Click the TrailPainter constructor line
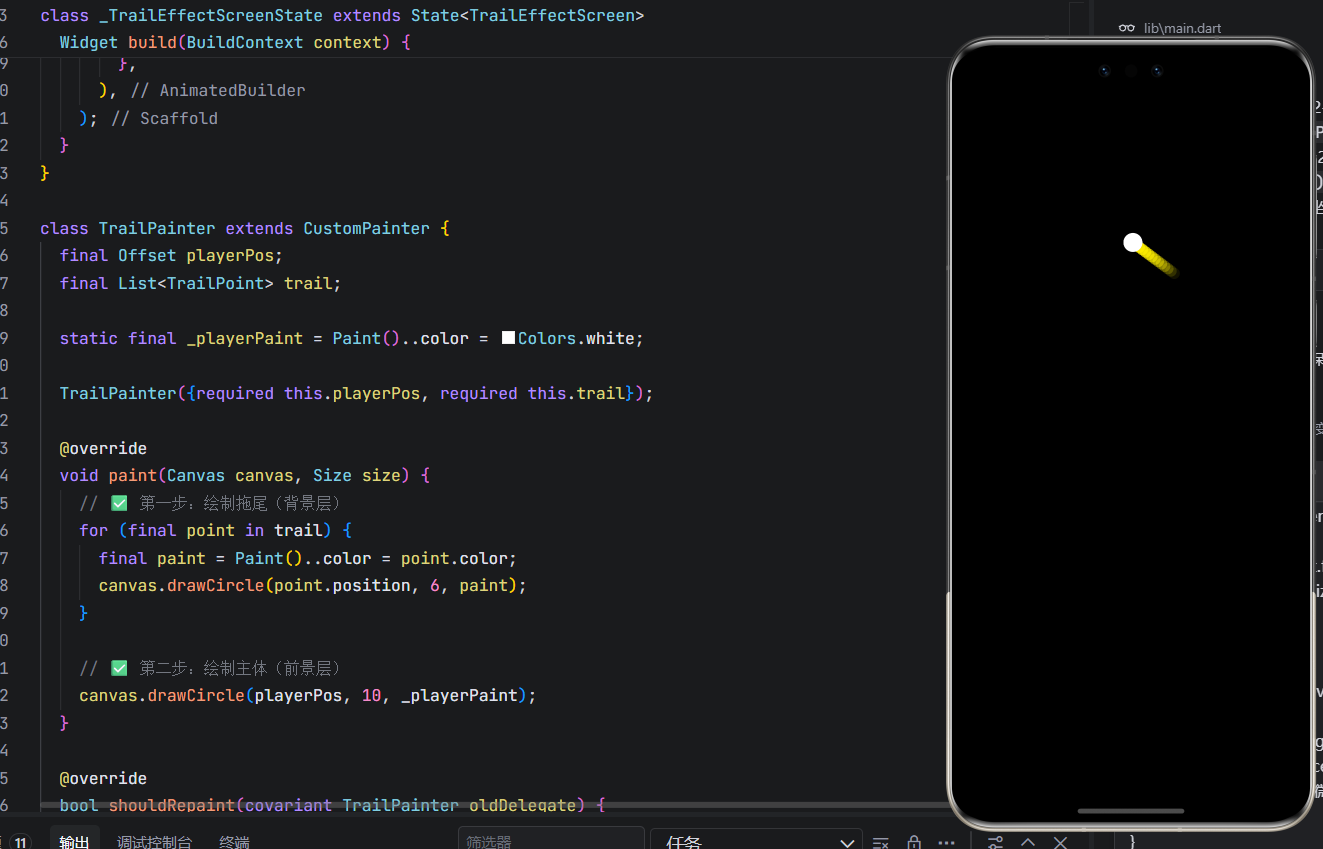Viewport: 1323px width, 849px height. [356, 393]
